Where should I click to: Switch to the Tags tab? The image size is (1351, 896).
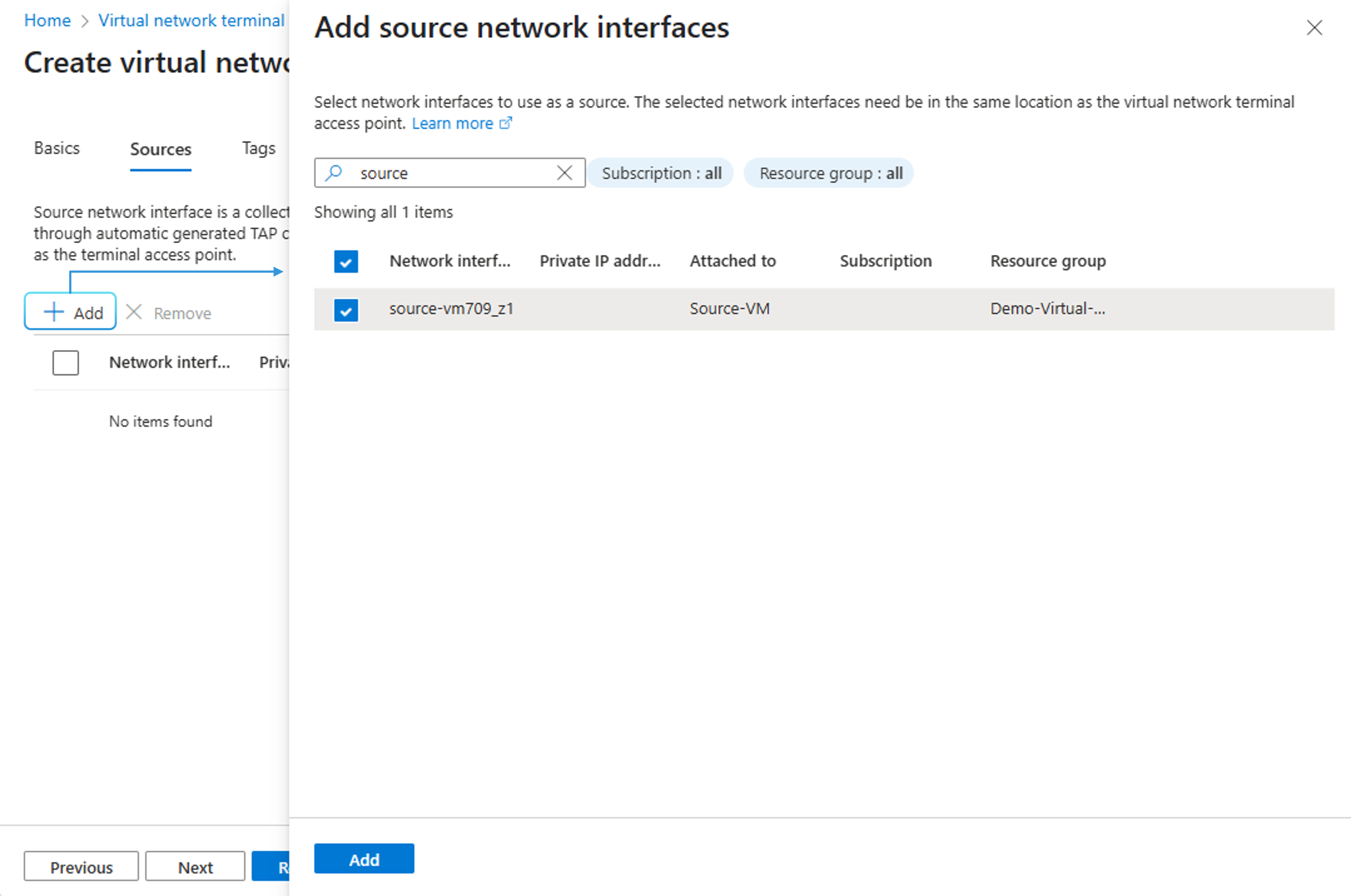pyautogui.click(x=258, y=149)
